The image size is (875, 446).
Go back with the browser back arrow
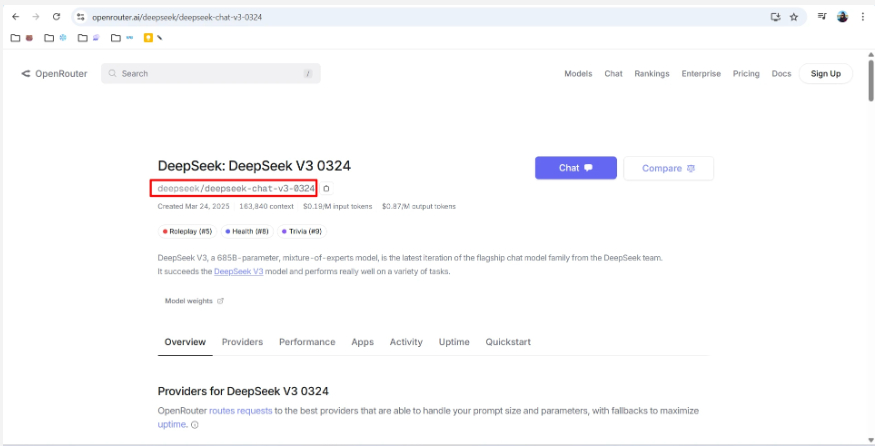pyautogui.click(x=16, y=17)
